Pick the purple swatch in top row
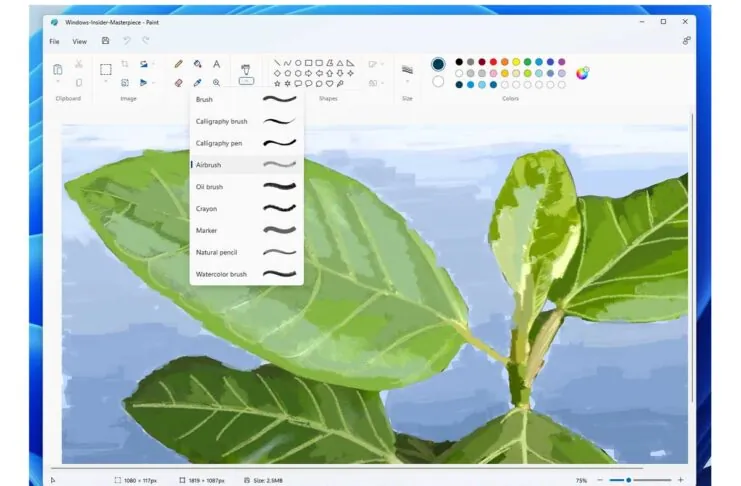The height and width of the screenshot is (486, 741). coord(562,62)
